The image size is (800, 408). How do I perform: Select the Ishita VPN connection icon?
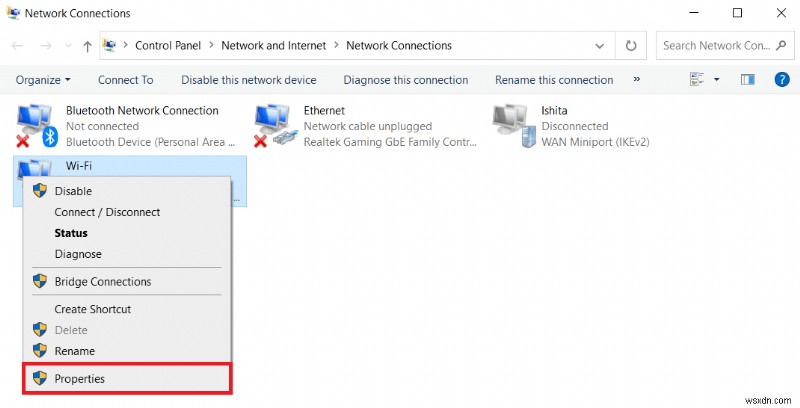pyautogui.click(x=514, y=125)
